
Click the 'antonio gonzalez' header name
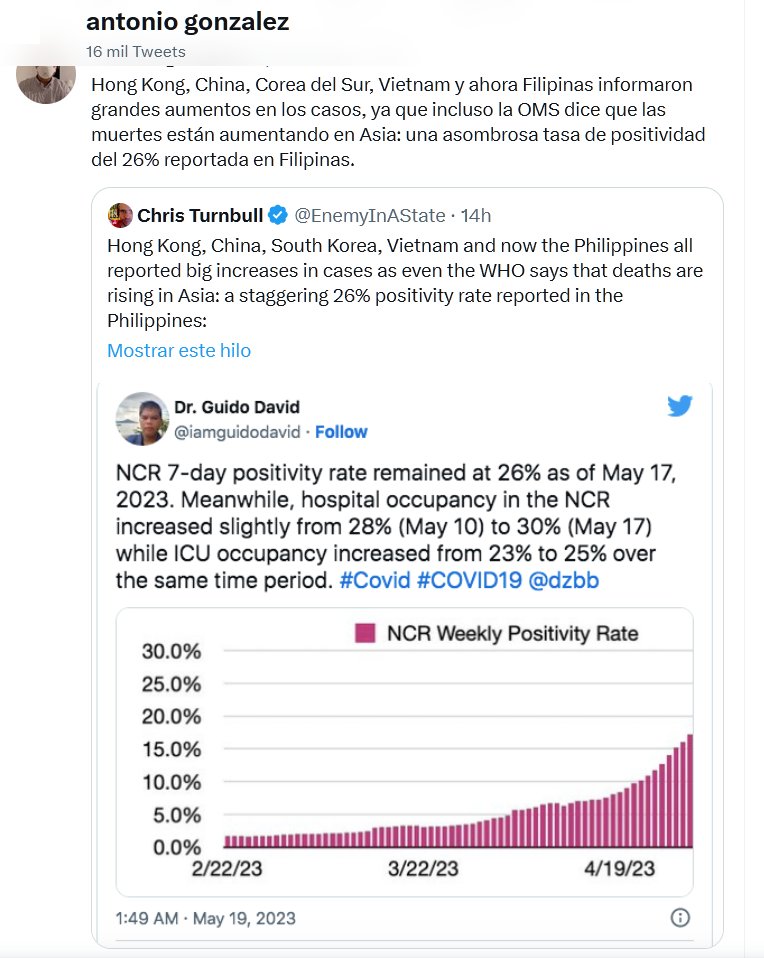188,23
